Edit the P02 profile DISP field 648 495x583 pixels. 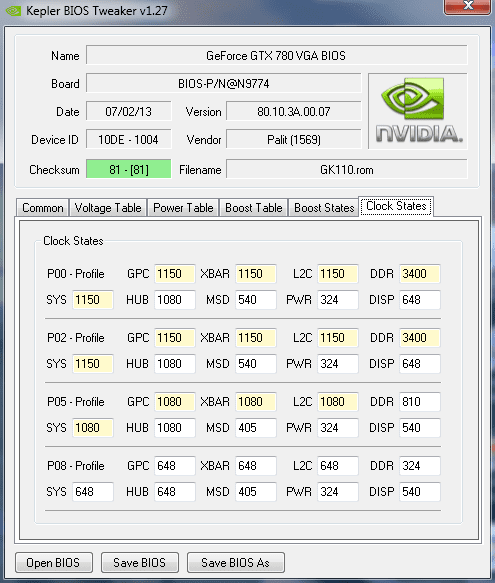(420, 364)
